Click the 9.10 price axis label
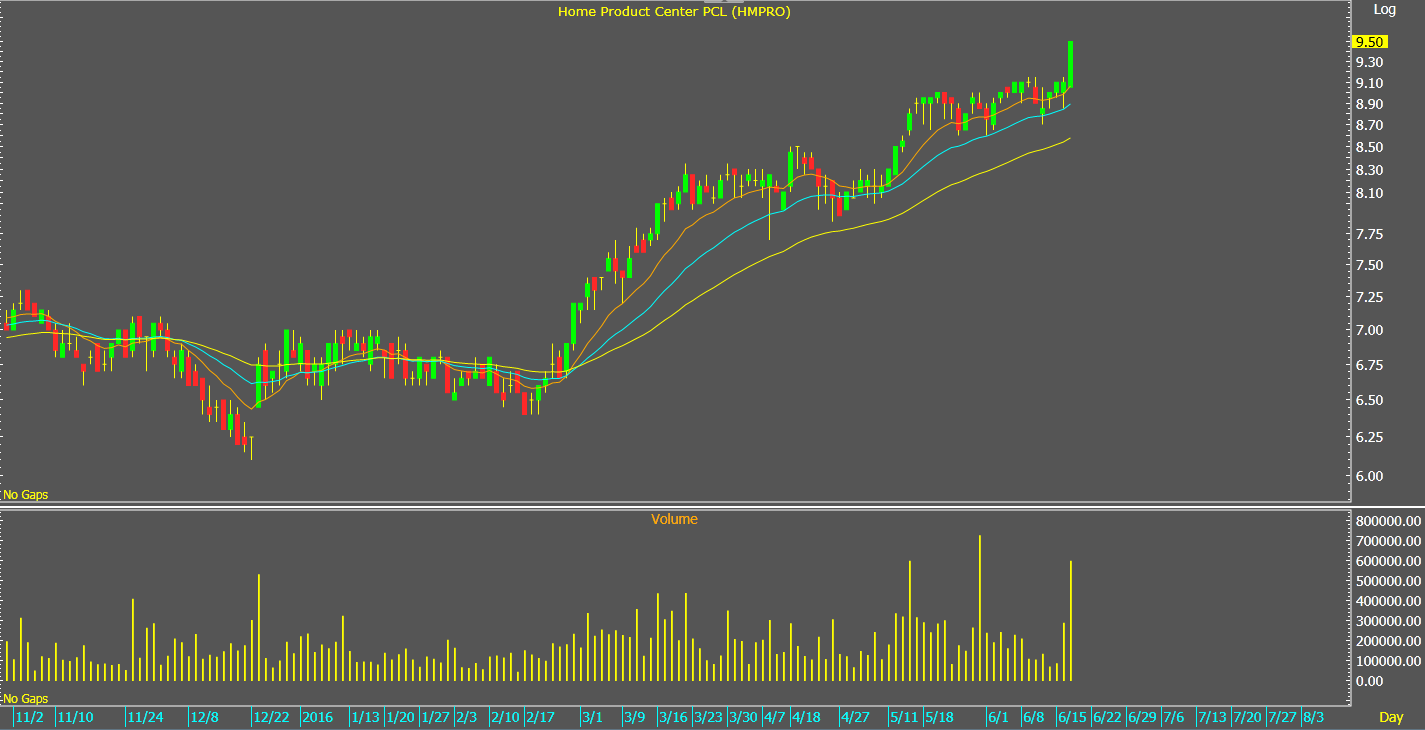The image size is (1425, 730). pyautogui.click(x=1369, y=84)
